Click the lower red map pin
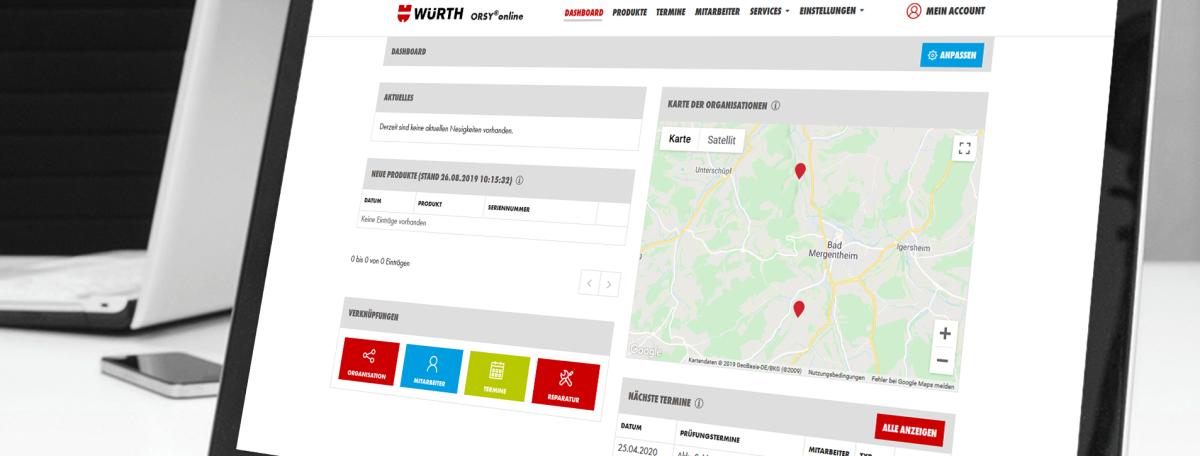 click(798, 309)
